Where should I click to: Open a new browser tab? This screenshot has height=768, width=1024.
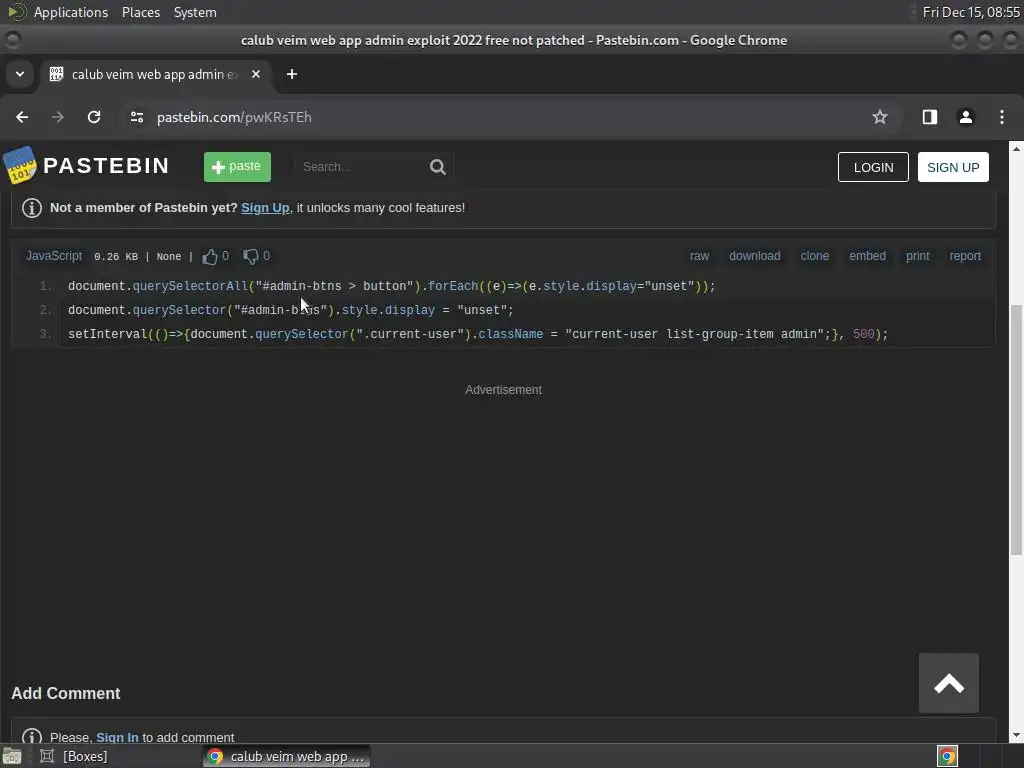(292, 74)
